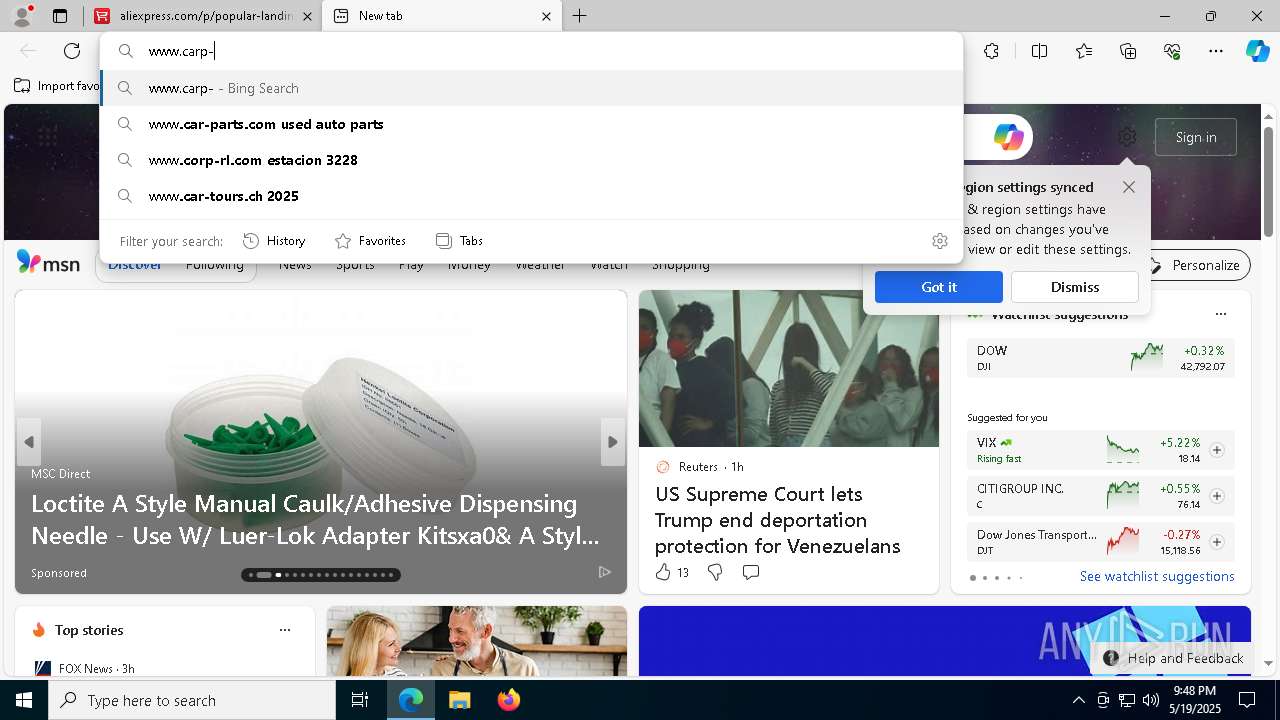
Task: Click the msn logo
Action: [48, 264]
